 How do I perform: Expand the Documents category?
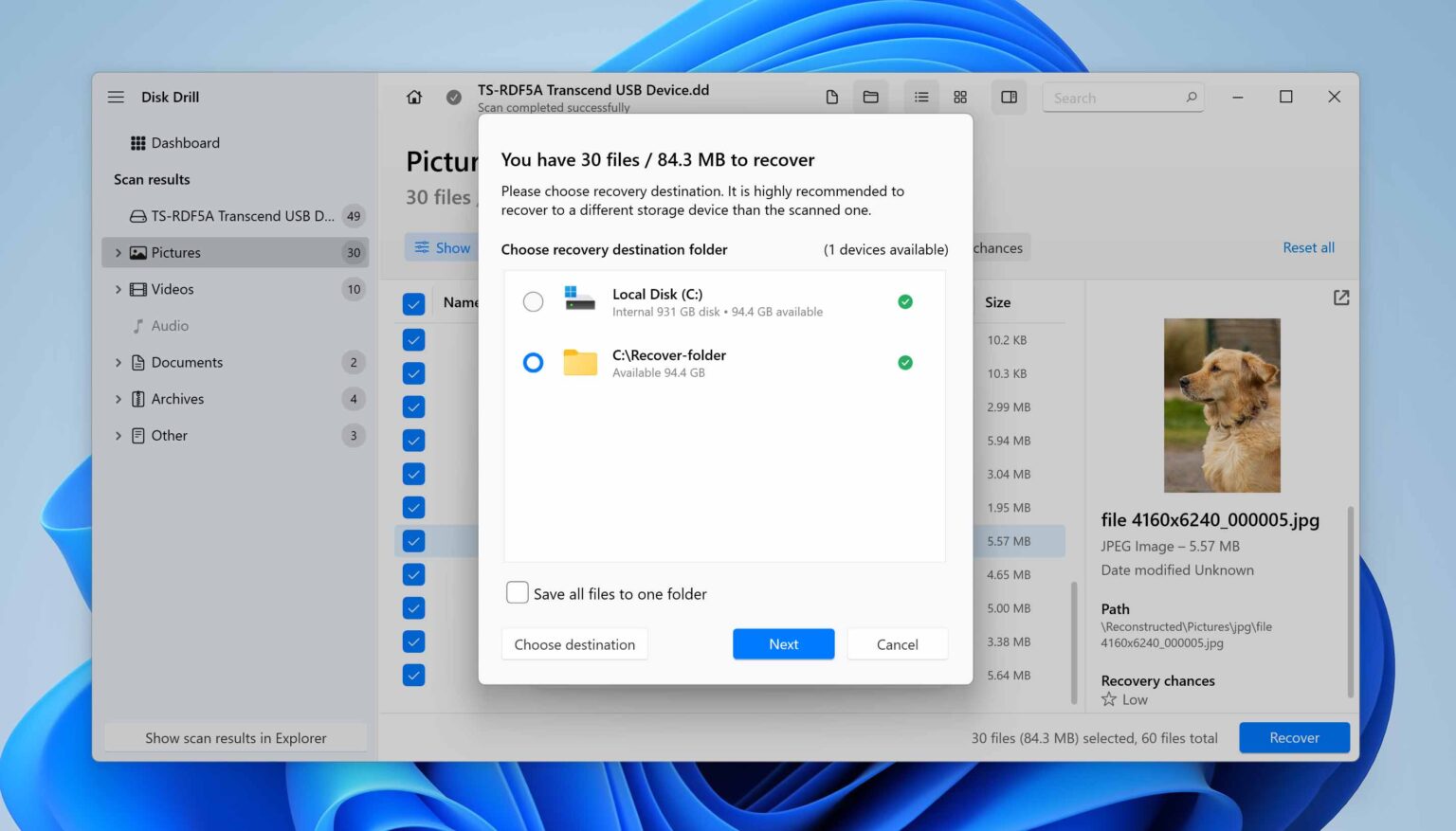pos(118,363)
